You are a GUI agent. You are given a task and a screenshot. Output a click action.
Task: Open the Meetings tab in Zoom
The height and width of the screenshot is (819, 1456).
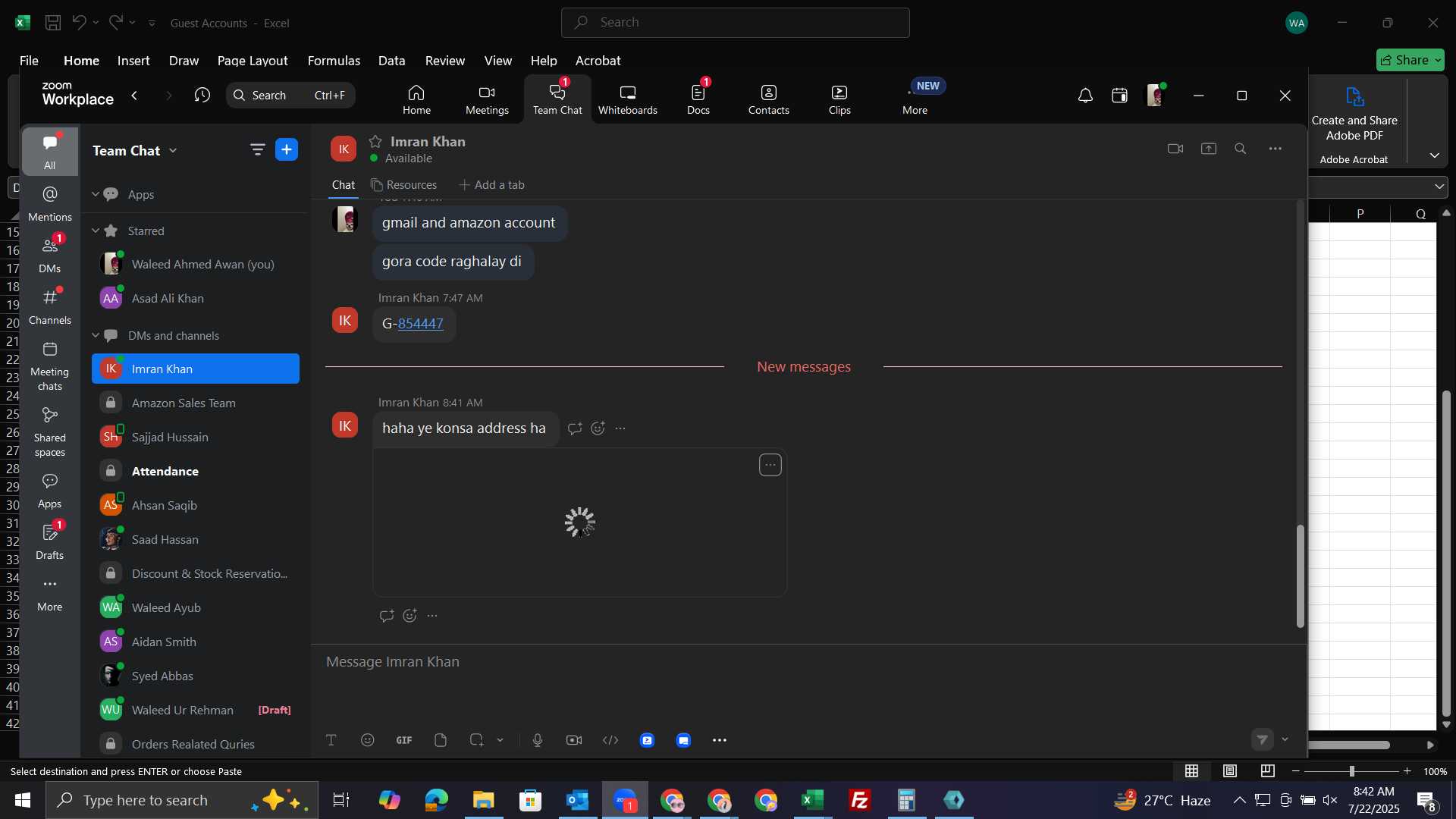click(x=487, y=99)
